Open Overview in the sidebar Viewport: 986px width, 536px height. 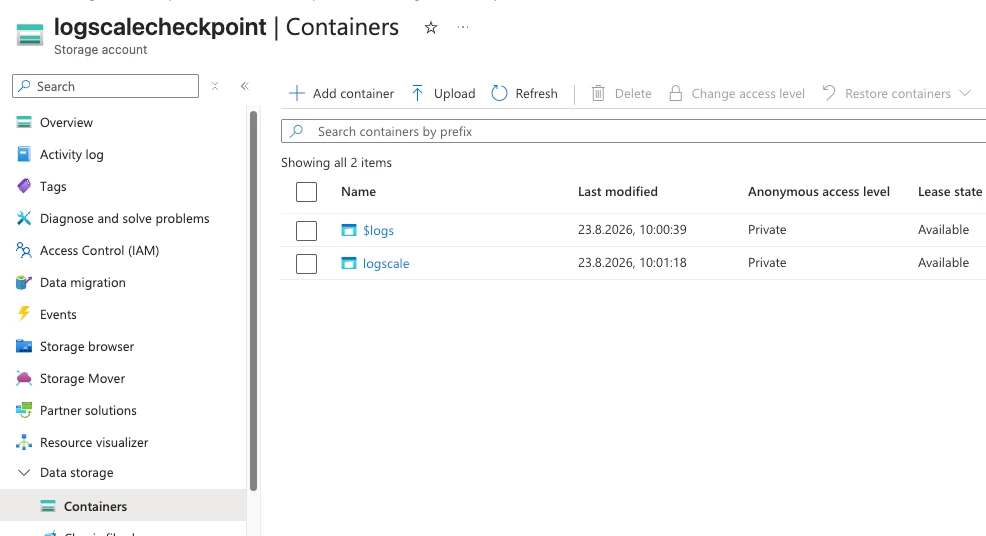pos(66,122)
